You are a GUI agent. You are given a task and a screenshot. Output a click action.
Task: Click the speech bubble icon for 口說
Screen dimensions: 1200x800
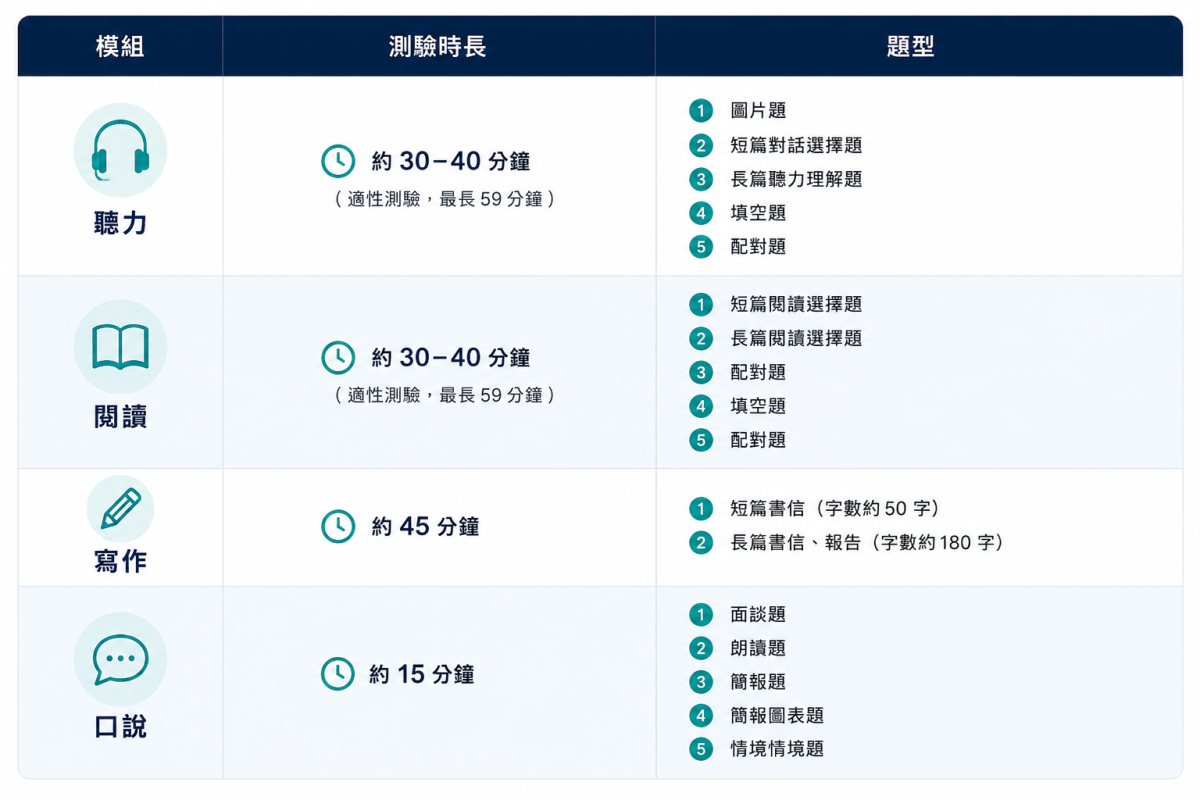(x=120, y=659)
